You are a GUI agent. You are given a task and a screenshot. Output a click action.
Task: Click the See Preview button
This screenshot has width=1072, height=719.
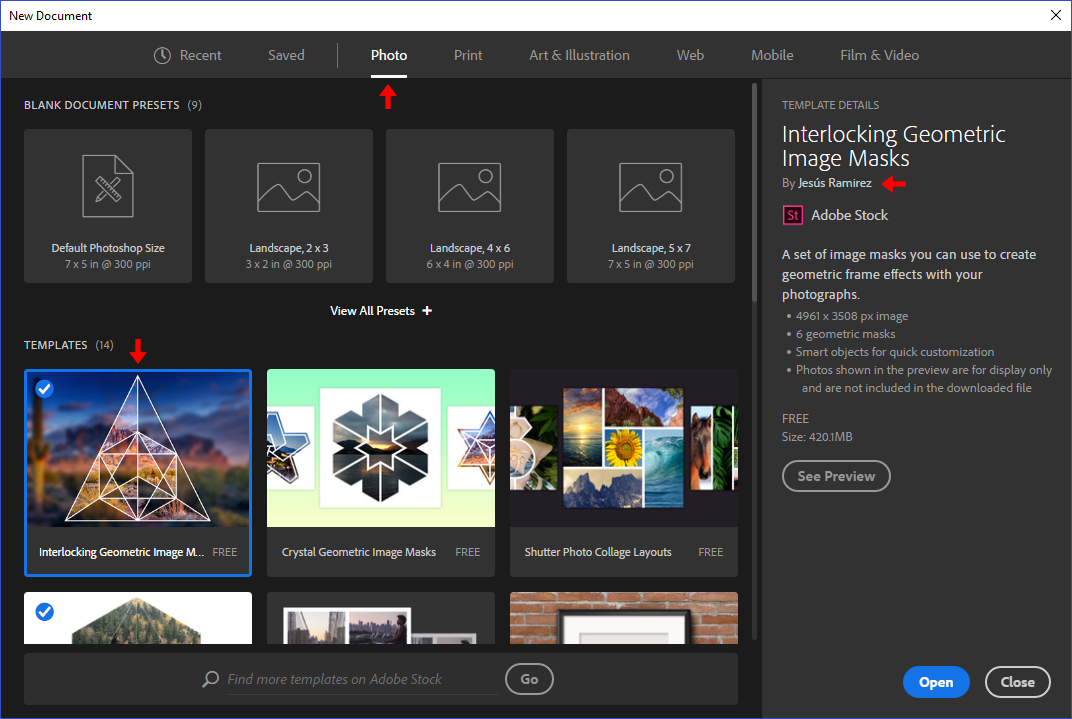click(x=836, y=476)
